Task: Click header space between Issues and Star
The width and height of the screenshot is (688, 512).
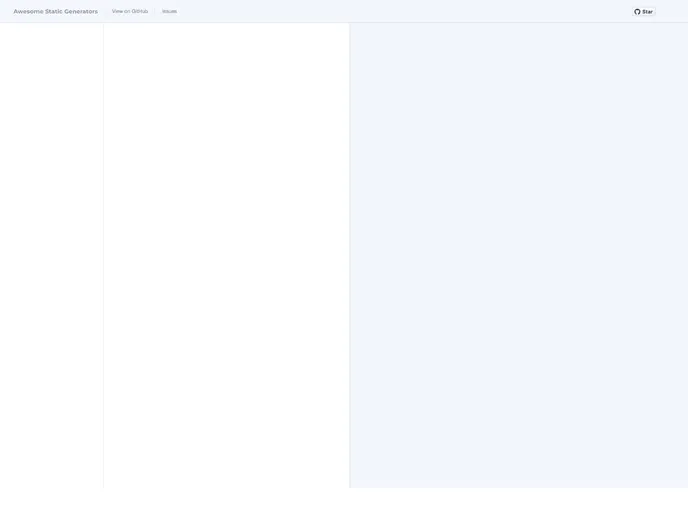Action: tap(400, 12)
